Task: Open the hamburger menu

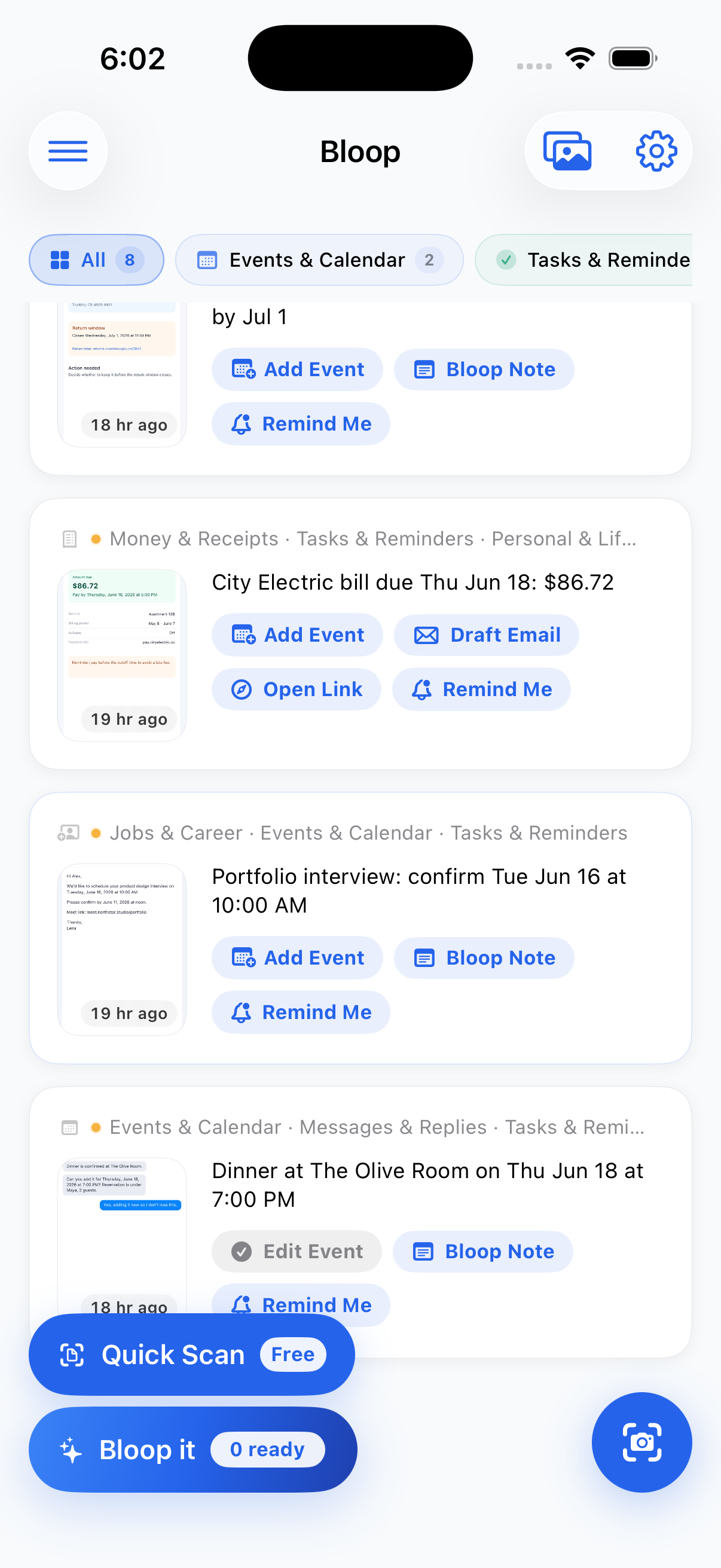Action: point(68,151)
